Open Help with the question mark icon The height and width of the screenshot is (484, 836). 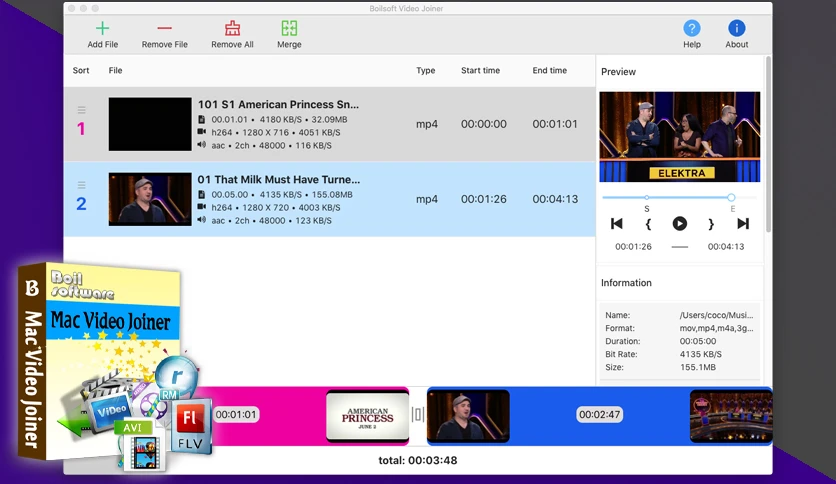click(x=692, y=28)
